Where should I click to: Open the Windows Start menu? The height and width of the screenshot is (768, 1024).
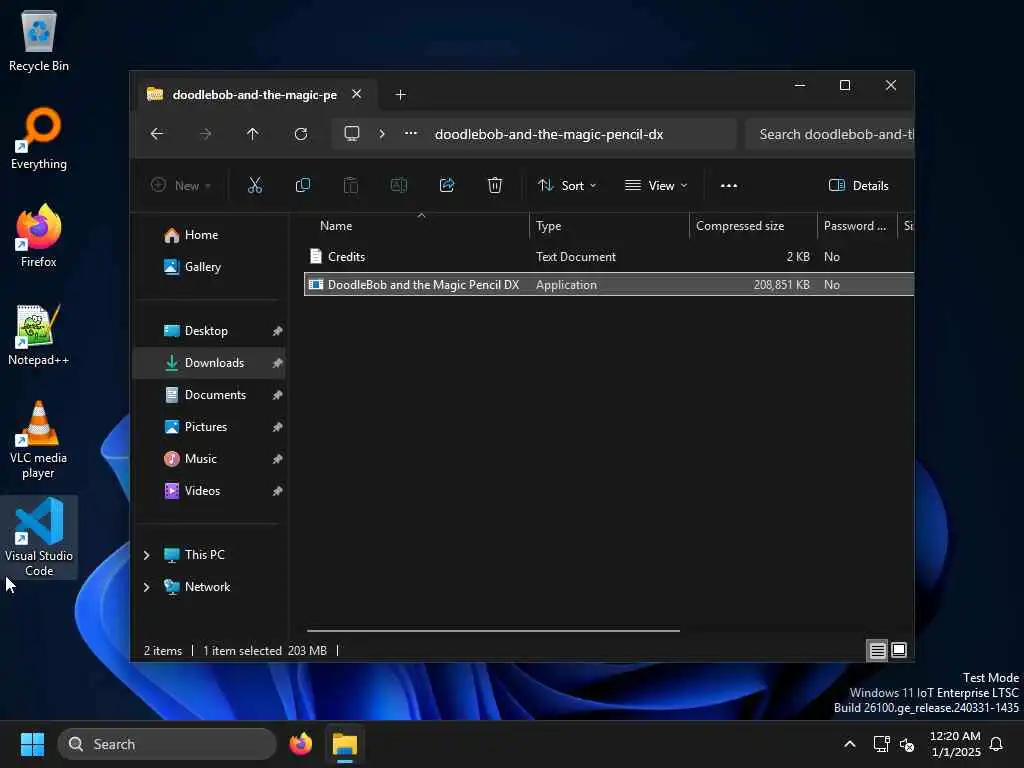pos(32,744)
